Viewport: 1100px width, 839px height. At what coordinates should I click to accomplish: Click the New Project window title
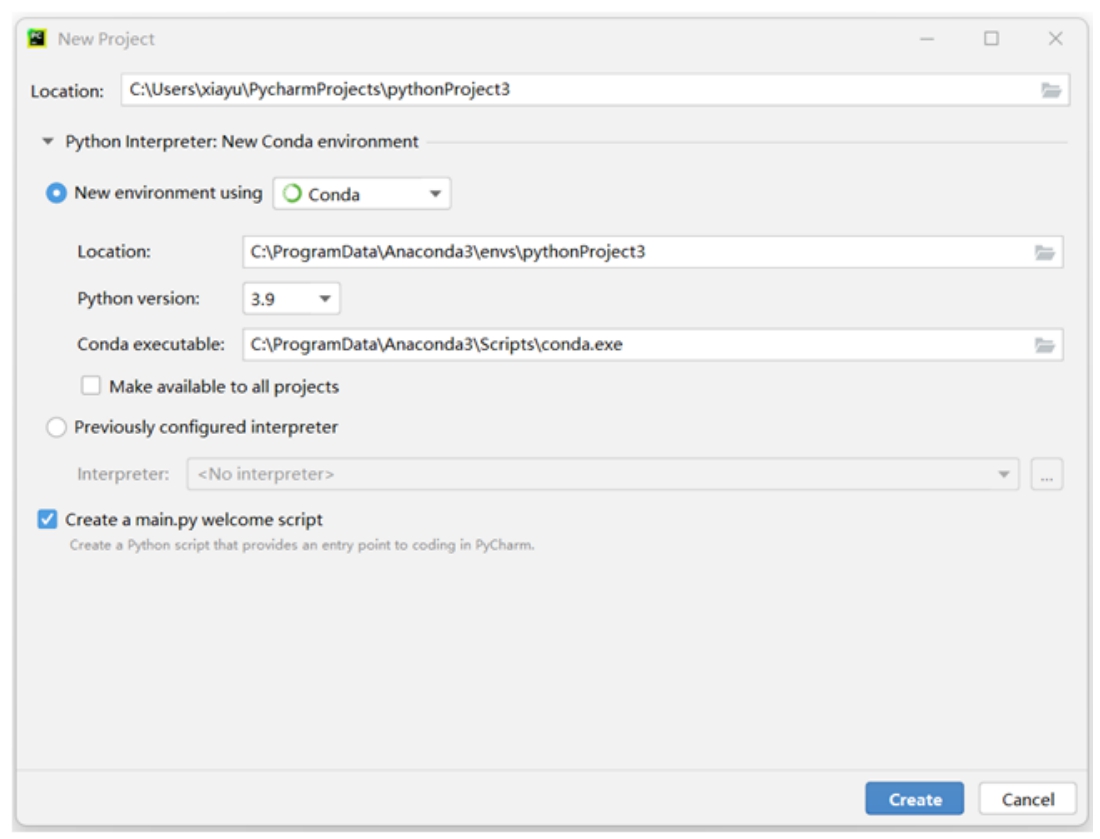pos(106,39)
